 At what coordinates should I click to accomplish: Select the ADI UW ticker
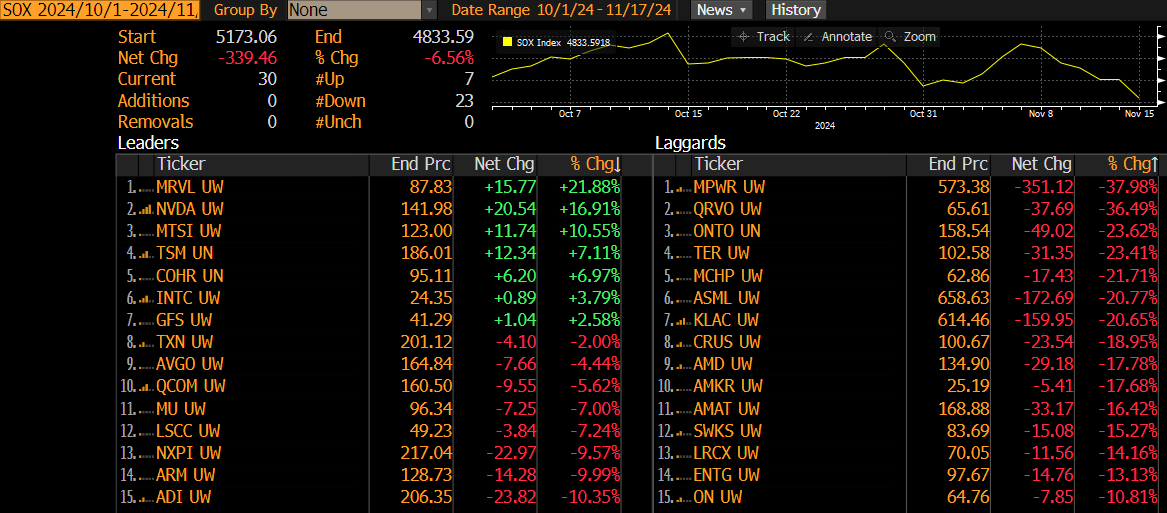tap(182, 498)
